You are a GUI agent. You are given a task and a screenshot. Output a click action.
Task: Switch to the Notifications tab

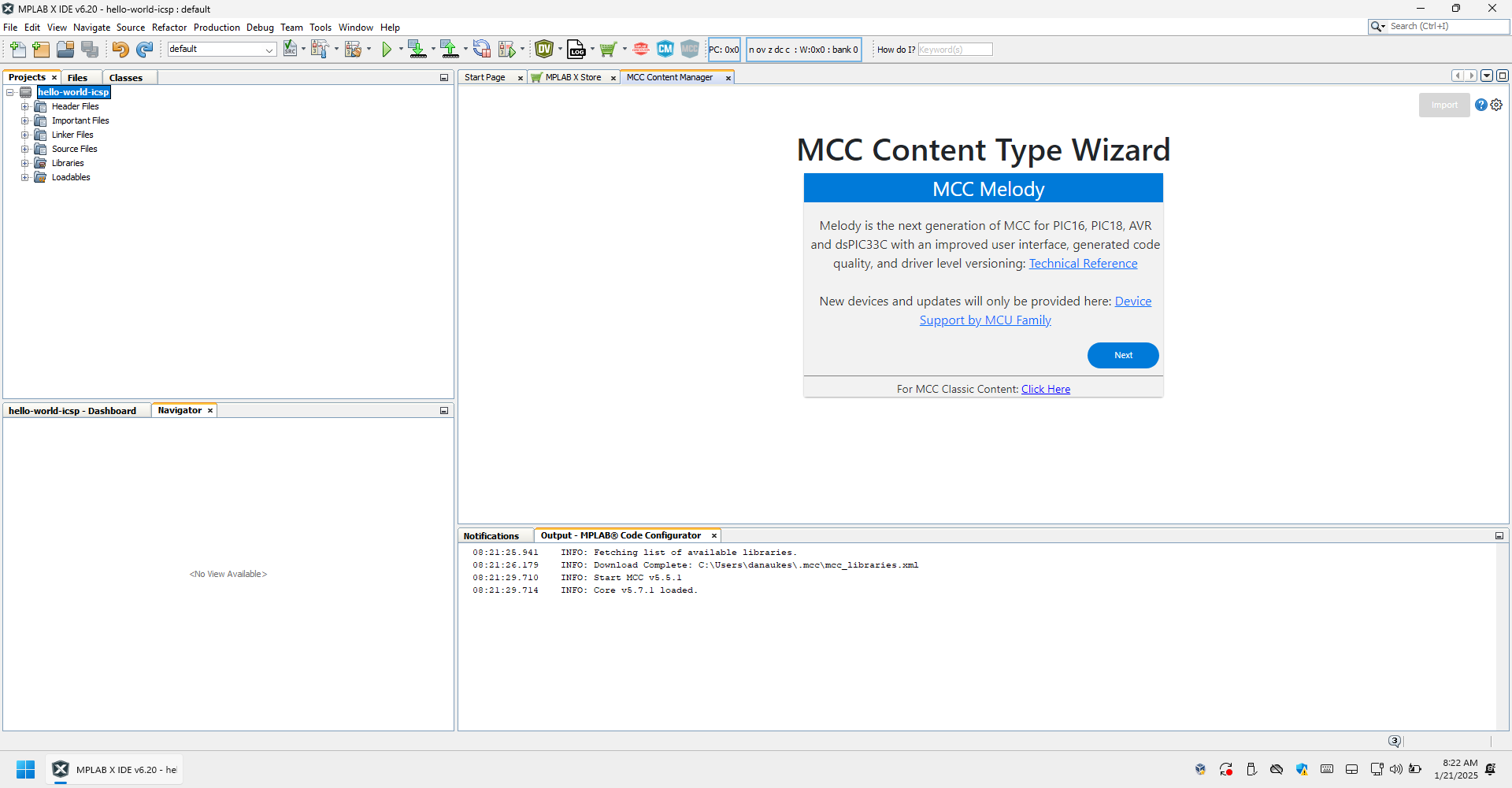491,536
